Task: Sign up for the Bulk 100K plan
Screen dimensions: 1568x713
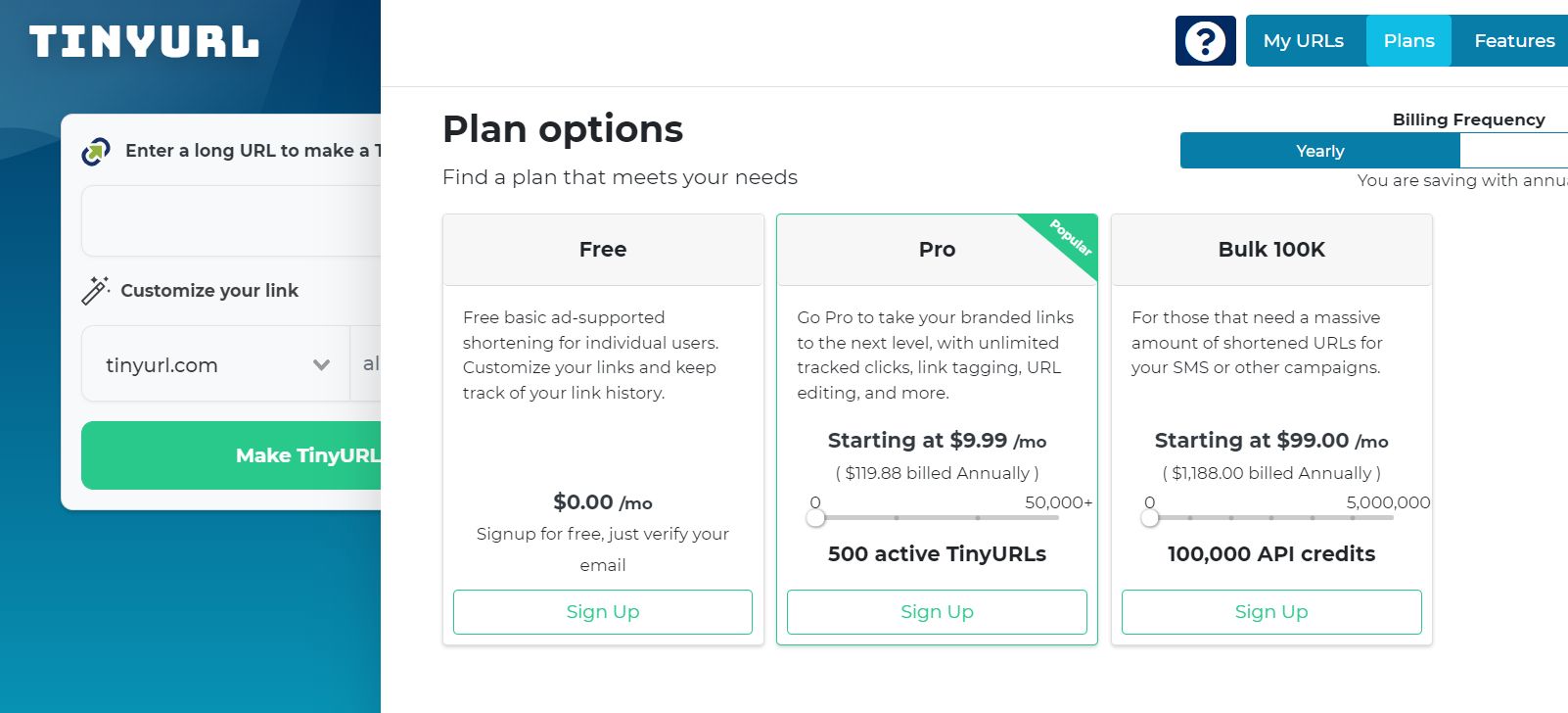Action: (x=1271, y=612)
